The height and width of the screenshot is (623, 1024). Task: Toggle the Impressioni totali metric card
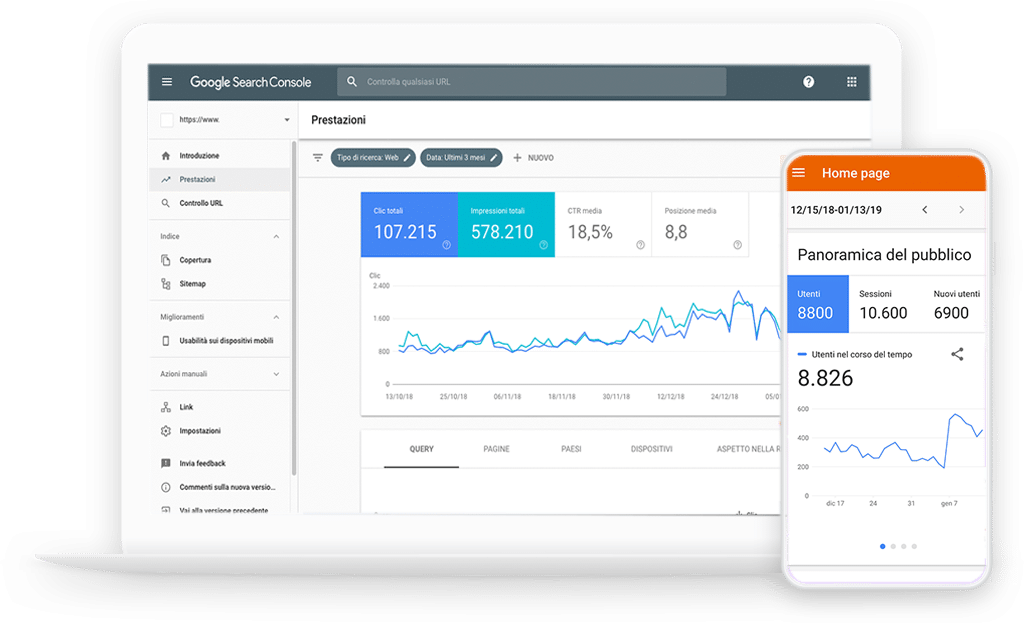click(506, 225)
